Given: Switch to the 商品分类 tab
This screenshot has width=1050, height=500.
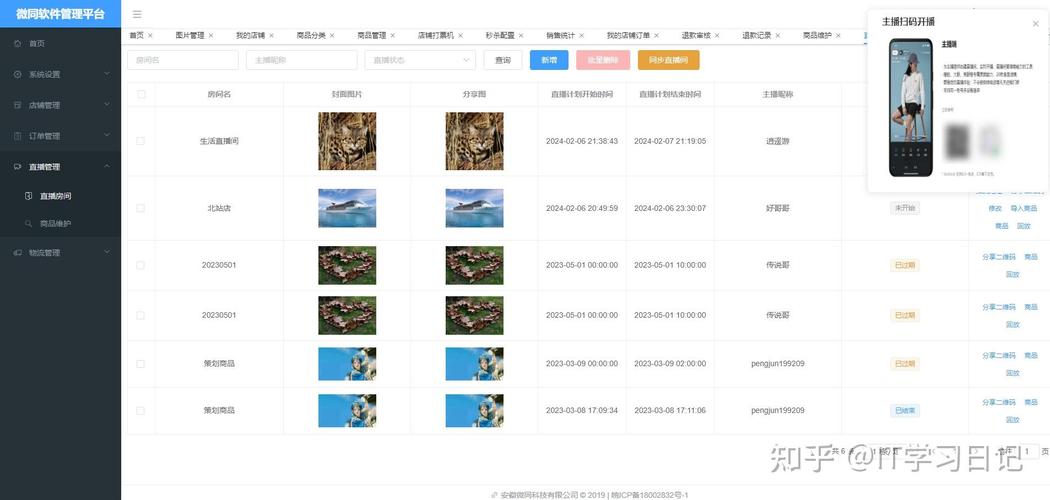Looking at the screenshot, I should tap(311, 35).
